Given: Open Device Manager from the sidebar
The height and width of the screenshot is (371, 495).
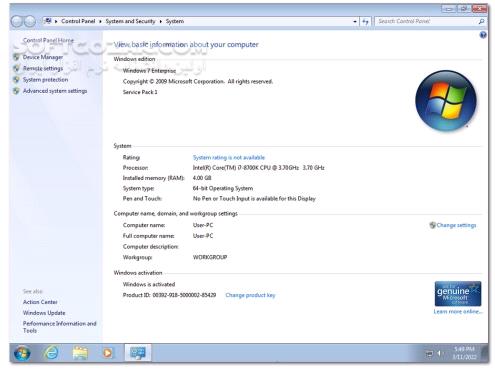Looking at the screenshot, I should click(43, 57).
